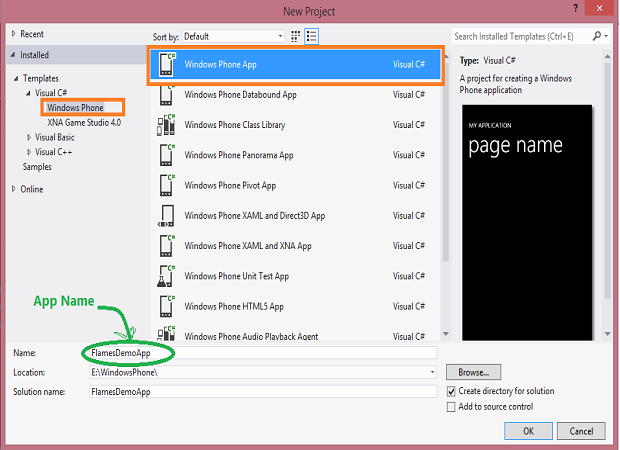Screen dimensions: 620x450
Task: Close the New Project dialog
Action: point(599,8)
